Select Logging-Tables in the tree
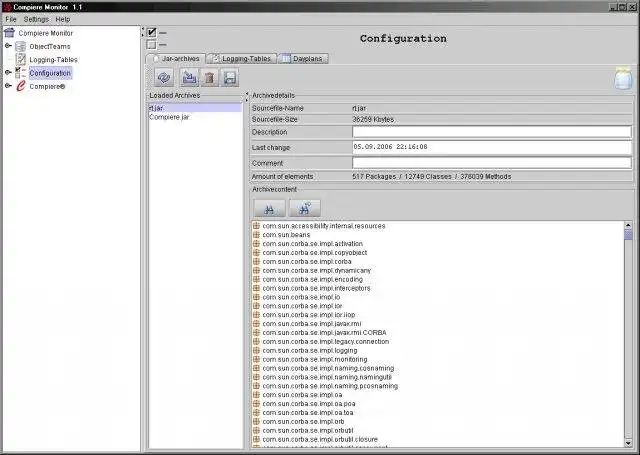Viewport: 640px width, 455px height. [53, 60]
